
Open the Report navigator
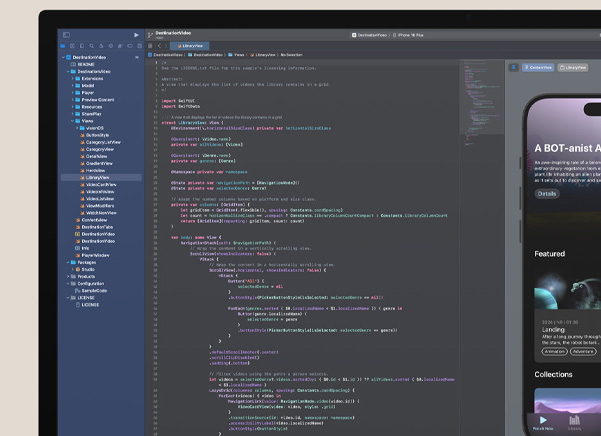[x=140, y=46]
